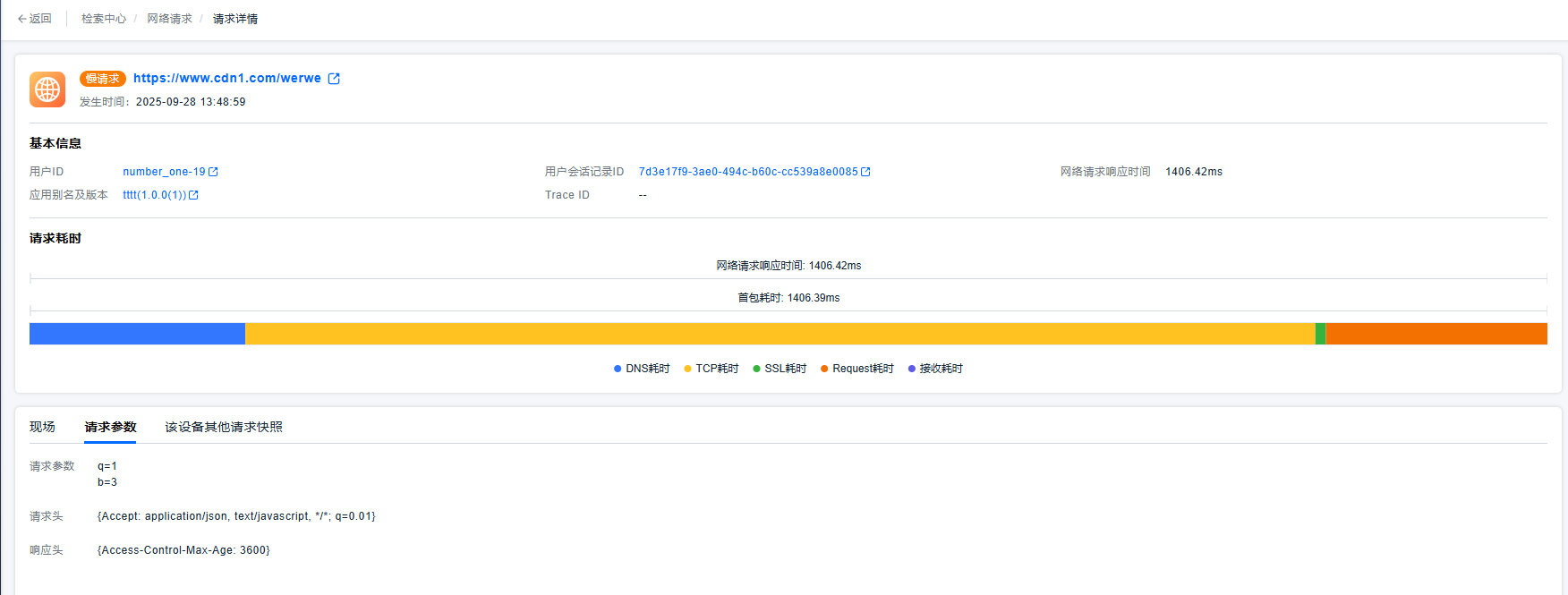This screenshot has width=1568, height=595.
Task: Toggle DNS耗时 legend item
Action: tap(643, 369)
